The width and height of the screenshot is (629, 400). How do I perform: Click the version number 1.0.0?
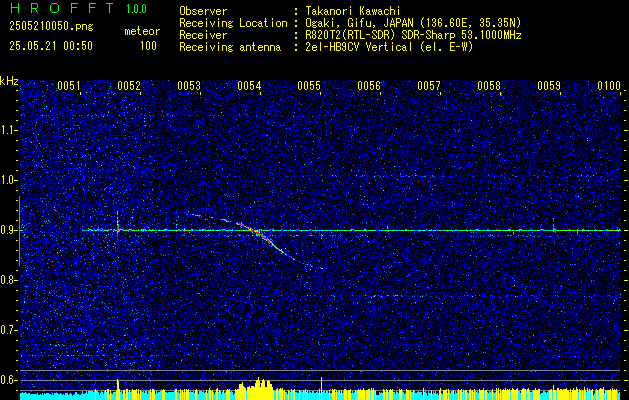click(136, 9)
